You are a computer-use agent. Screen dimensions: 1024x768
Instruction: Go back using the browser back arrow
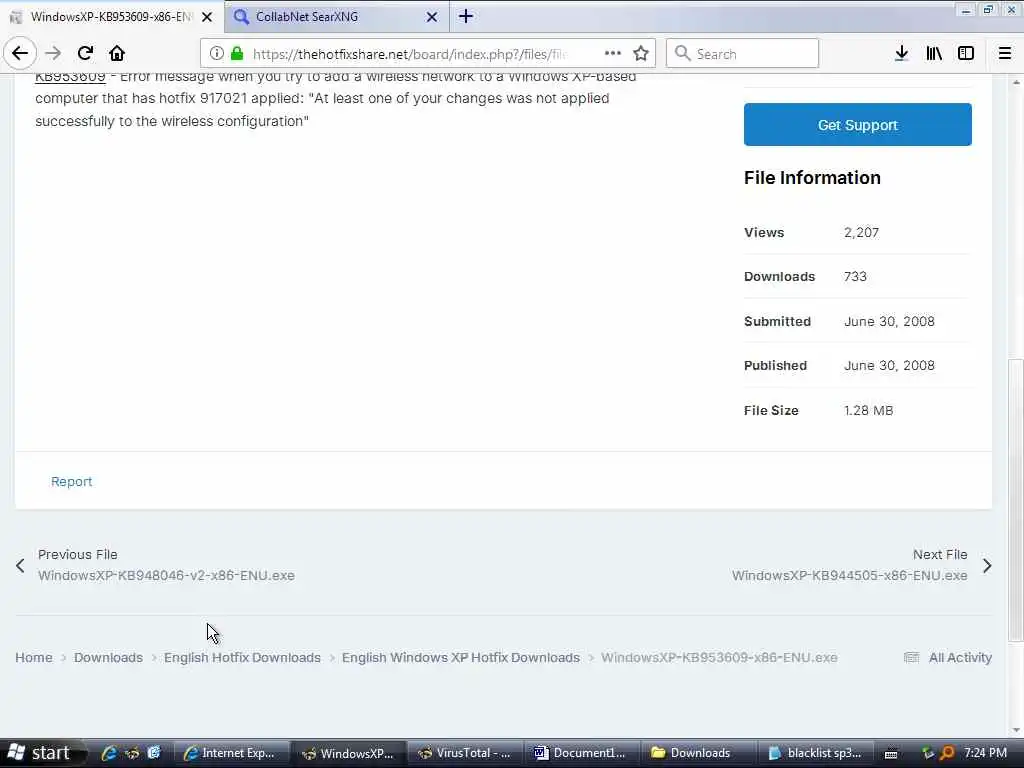(20, 54)
